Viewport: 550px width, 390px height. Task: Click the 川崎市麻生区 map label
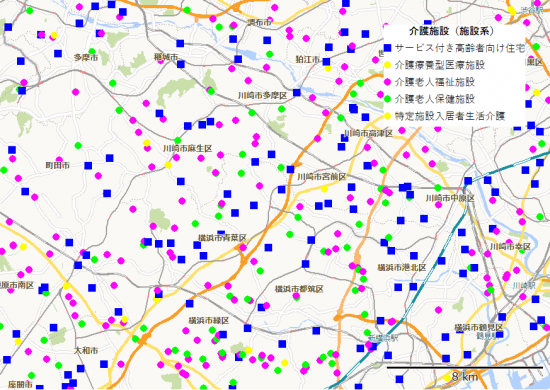click(188, 148)
